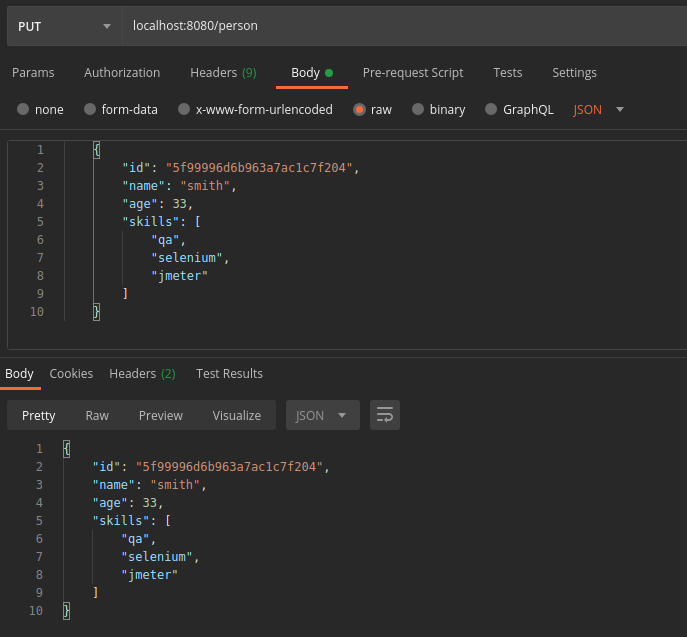Switch to the Params tab
Screen dimensions: 687x637
coord(33,73)
